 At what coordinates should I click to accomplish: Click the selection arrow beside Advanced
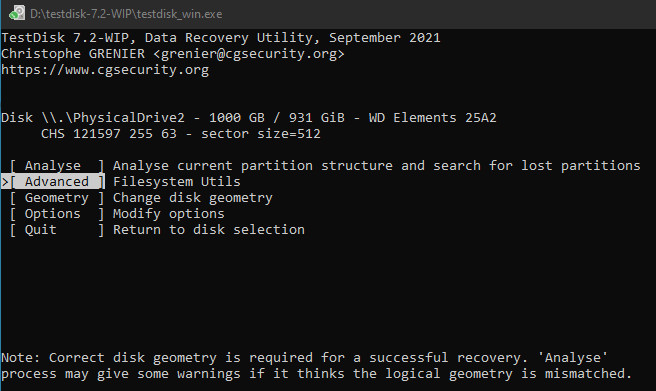(x=5, y=182)
